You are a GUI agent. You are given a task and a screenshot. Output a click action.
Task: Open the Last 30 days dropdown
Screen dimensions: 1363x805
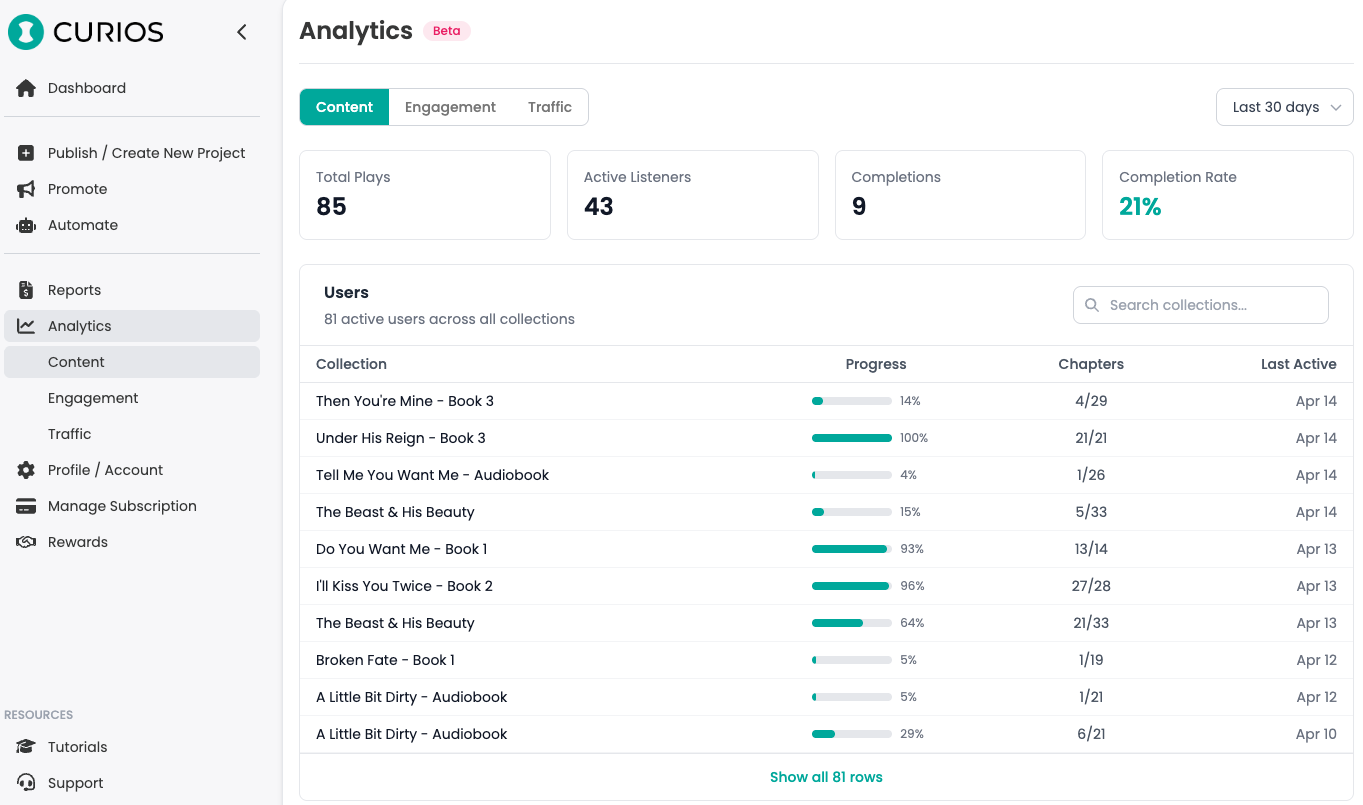(1284, 107)
